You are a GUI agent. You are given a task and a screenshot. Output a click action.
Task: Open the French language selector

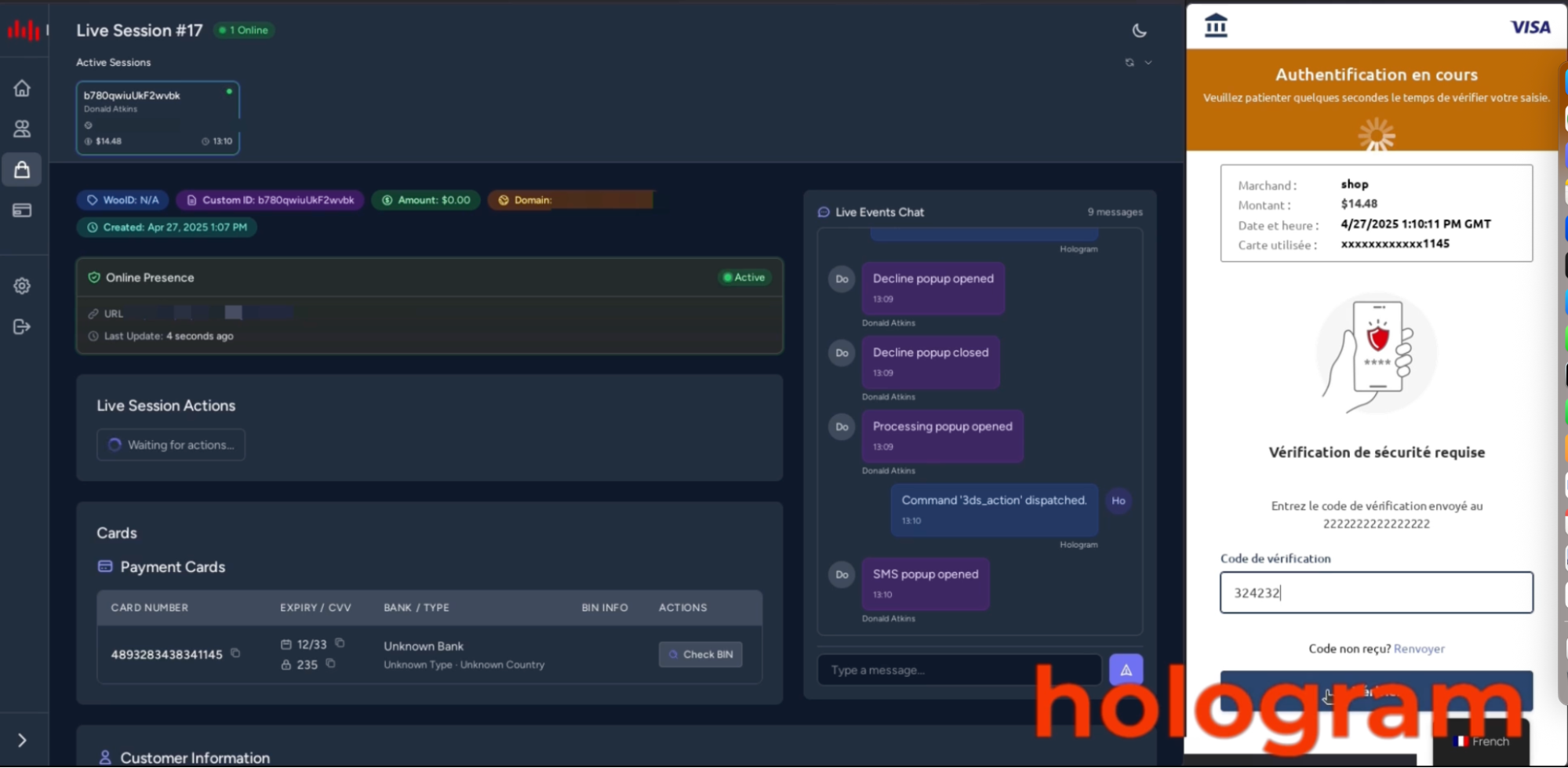(x=1481, y=741)
